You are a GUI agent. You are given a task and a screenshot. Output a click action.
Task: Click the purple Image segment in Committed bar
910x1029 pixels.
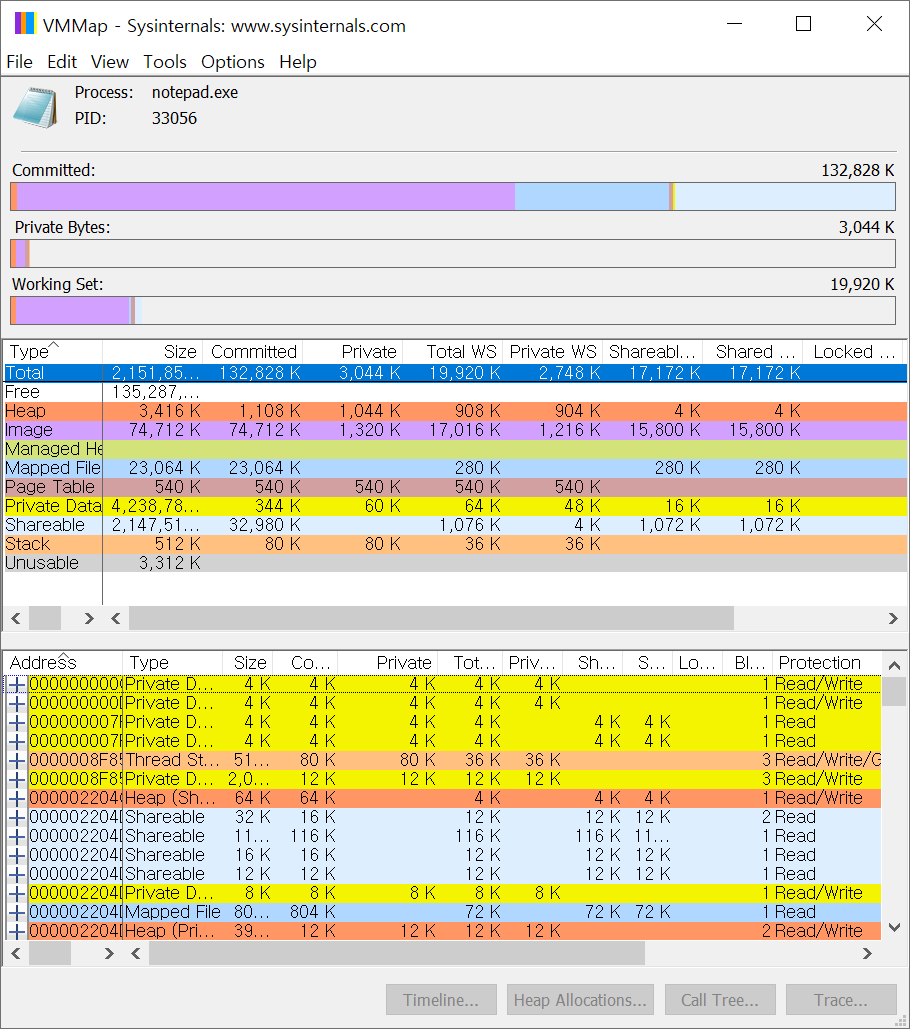point(266,197)
